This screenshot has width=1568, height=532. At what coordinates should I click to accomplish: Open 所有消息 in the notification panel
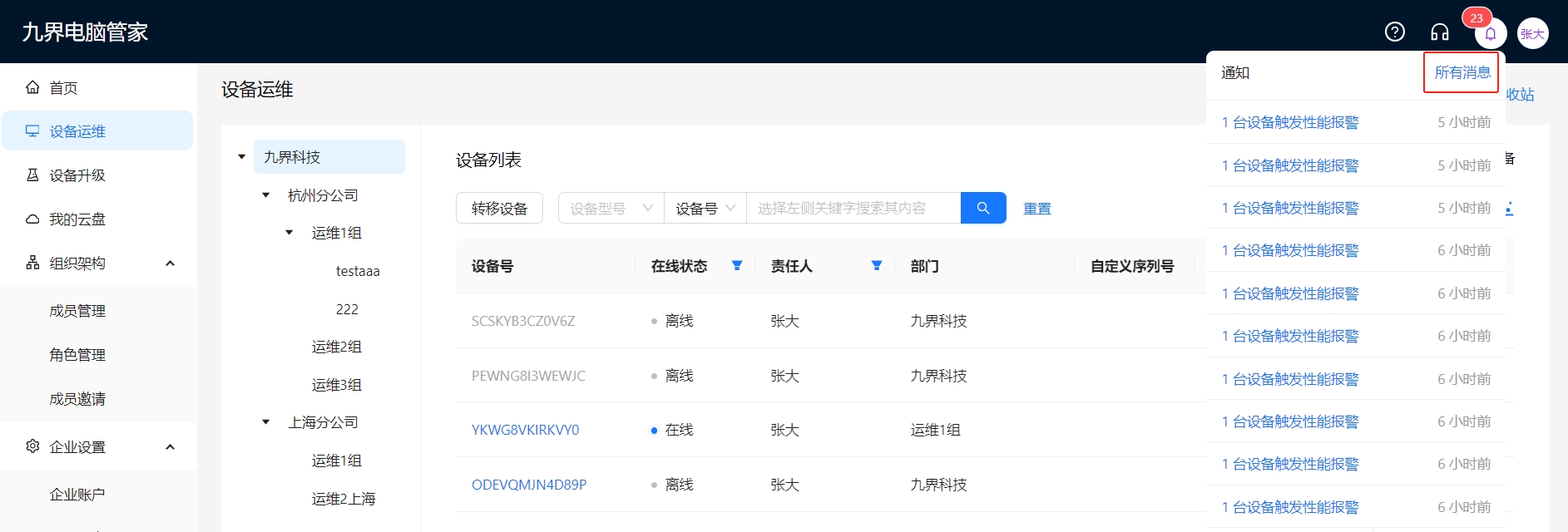click(1462, 72)
